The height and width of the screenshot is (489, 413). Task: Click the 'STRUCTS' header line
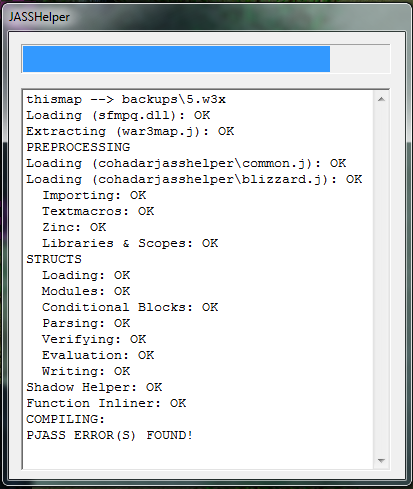[54, 259]
